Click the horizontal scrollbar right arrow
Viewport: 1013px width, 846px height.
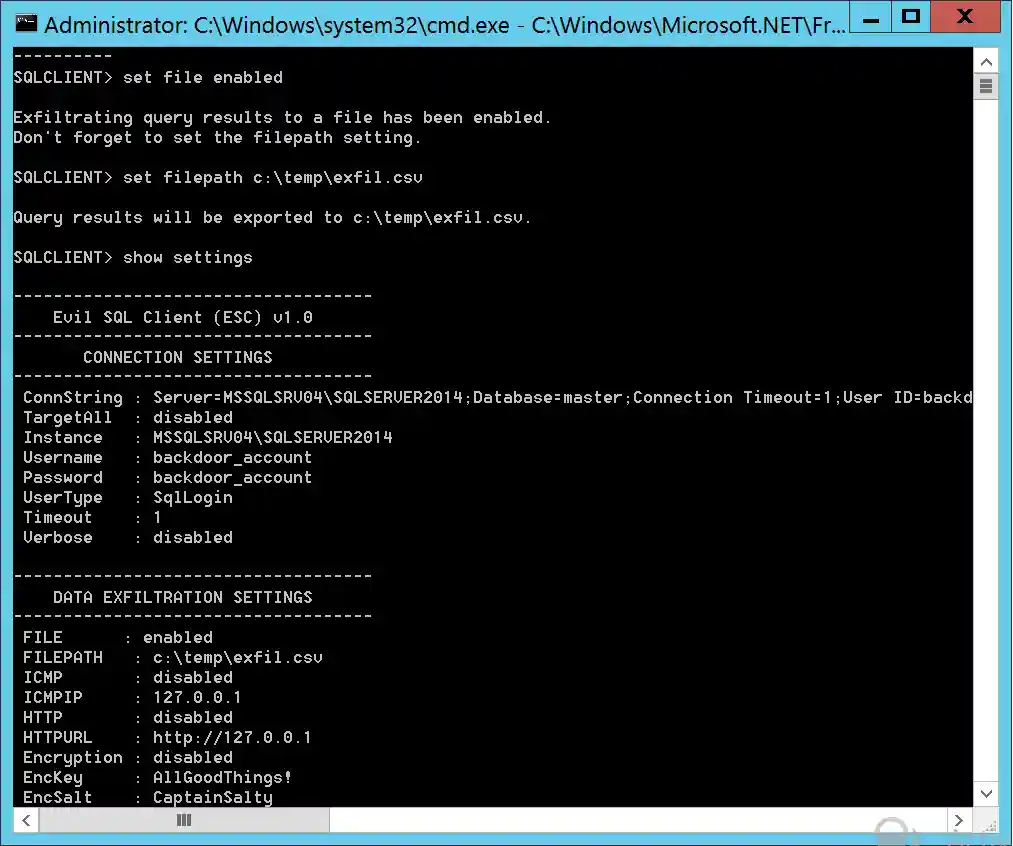tap(959, 820)
